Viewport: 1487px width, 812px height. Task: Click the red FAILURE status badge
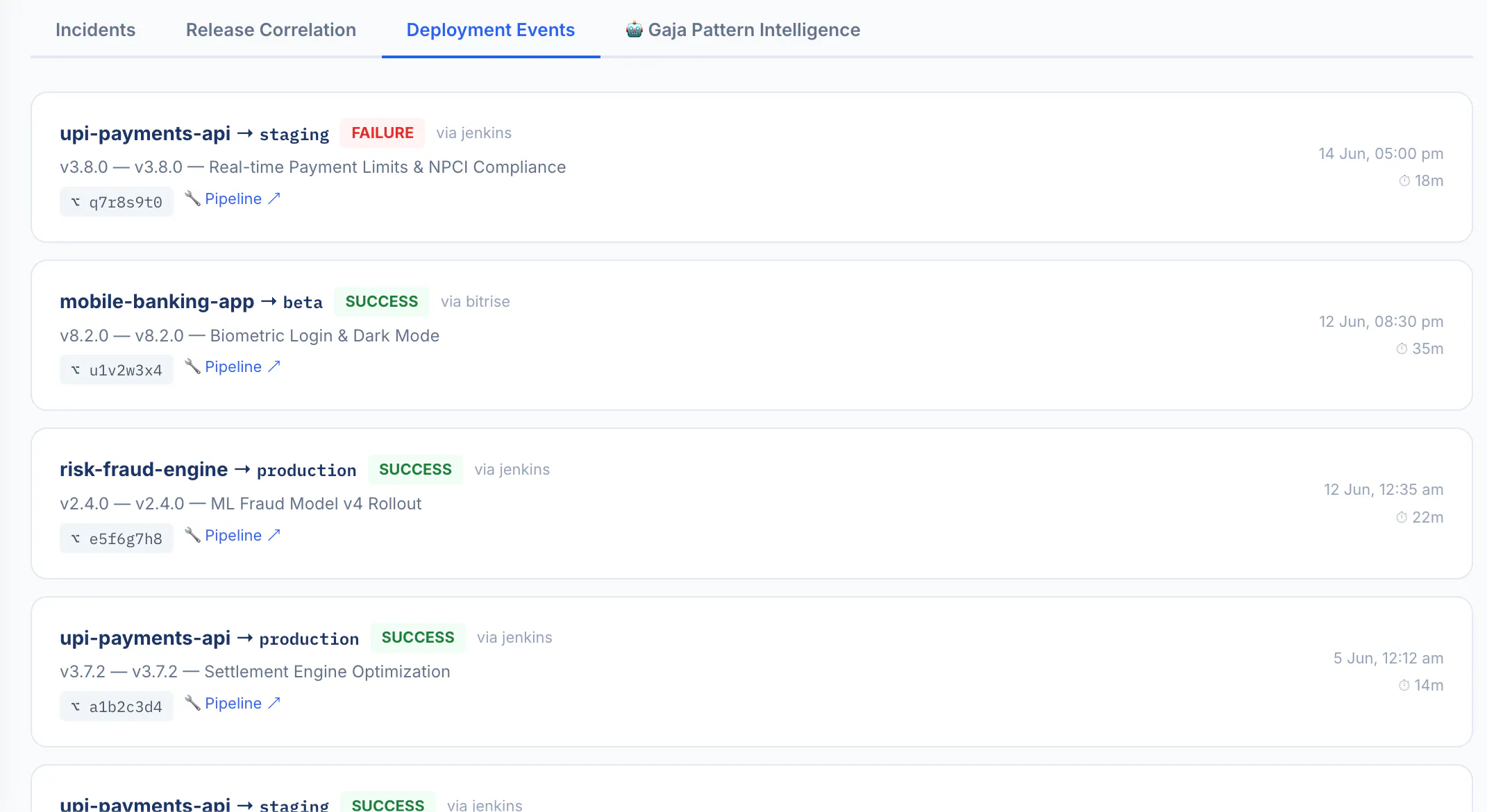pos(383,133)
